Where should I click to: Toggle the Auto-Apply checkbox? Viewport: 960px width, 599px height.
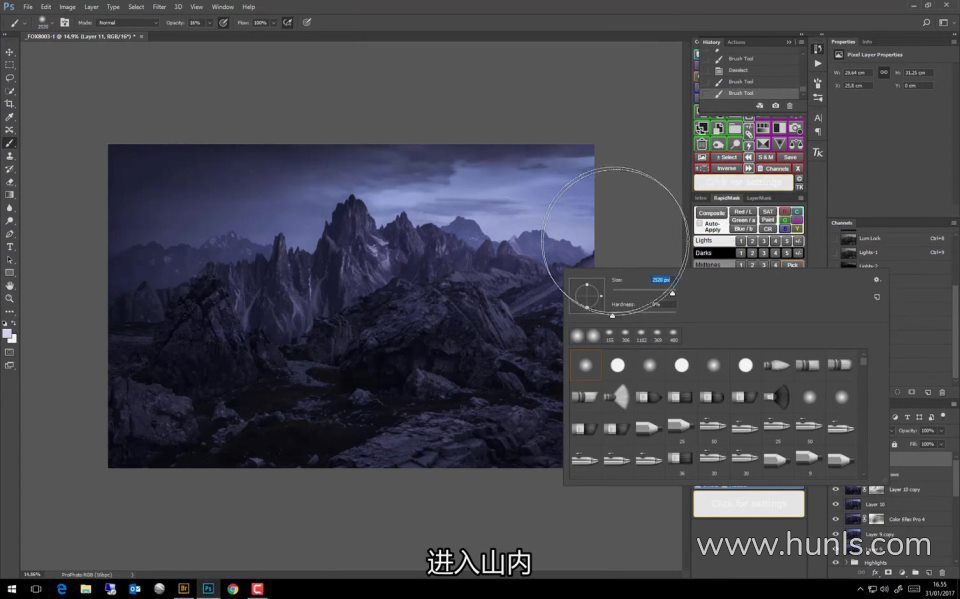699,224
